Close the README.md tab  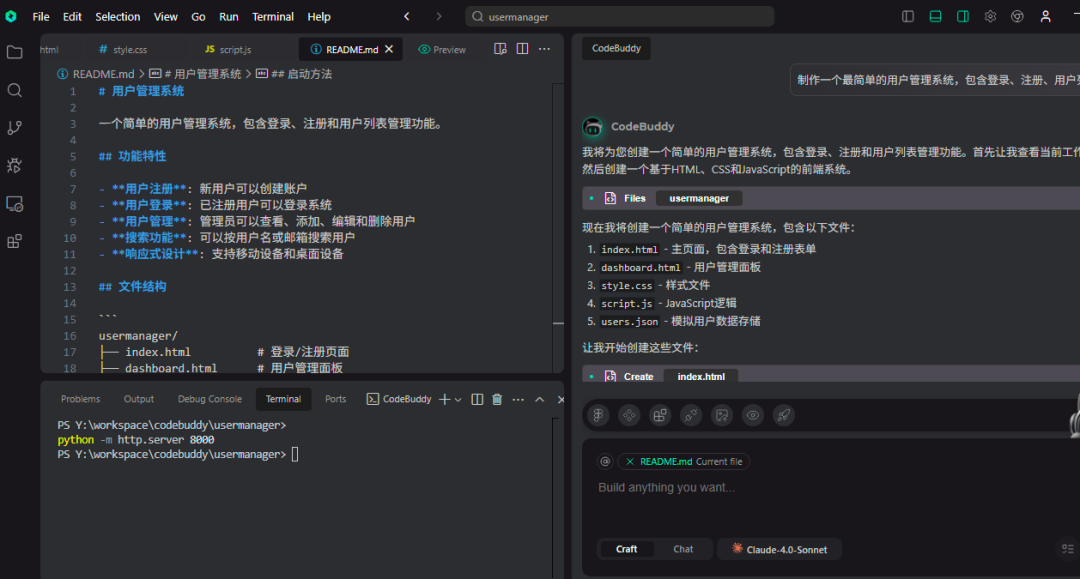click(389, 49)
